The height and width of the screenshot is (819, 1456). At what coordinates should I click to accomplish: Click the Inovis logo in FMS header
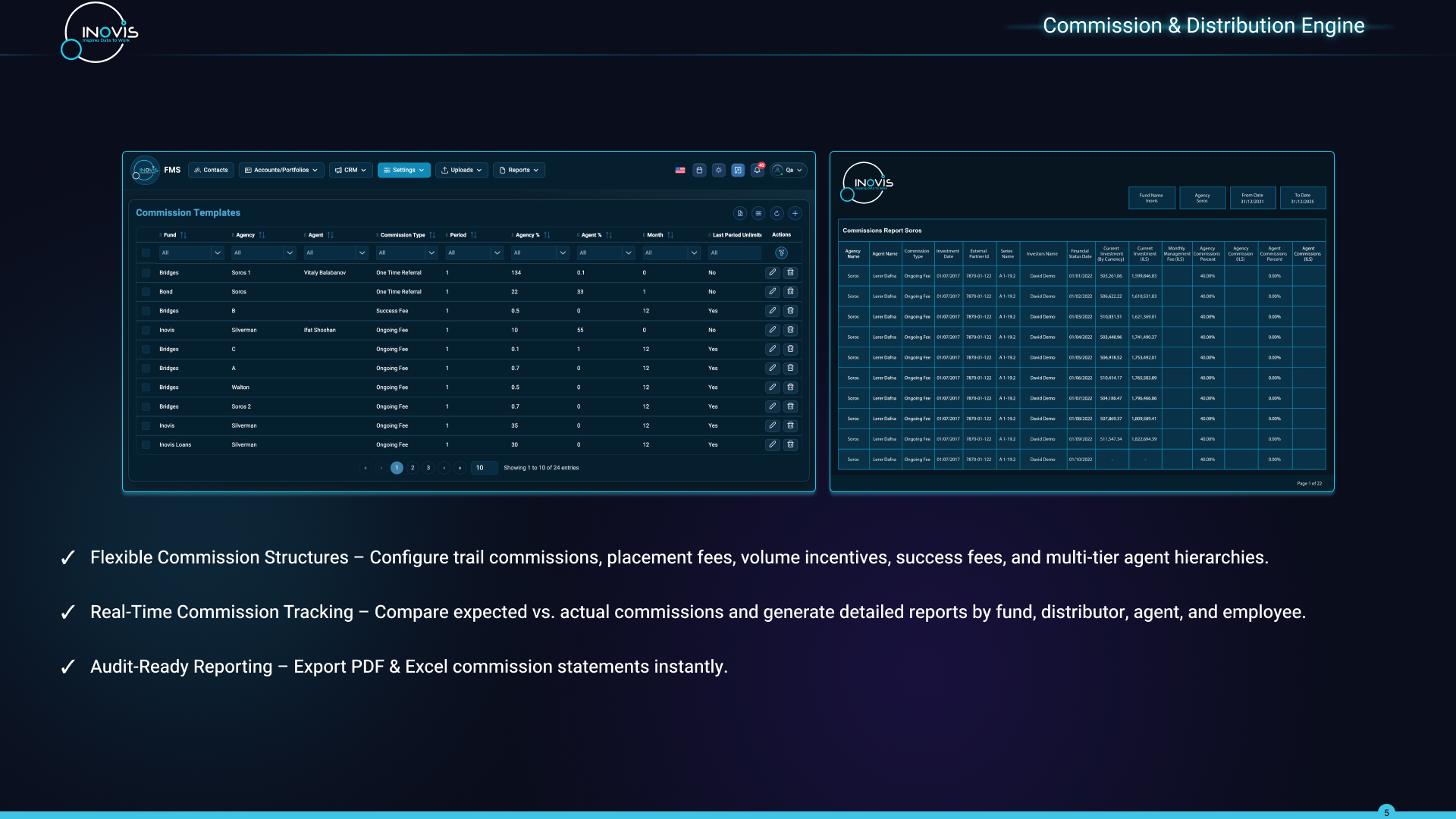pos(145,170)
